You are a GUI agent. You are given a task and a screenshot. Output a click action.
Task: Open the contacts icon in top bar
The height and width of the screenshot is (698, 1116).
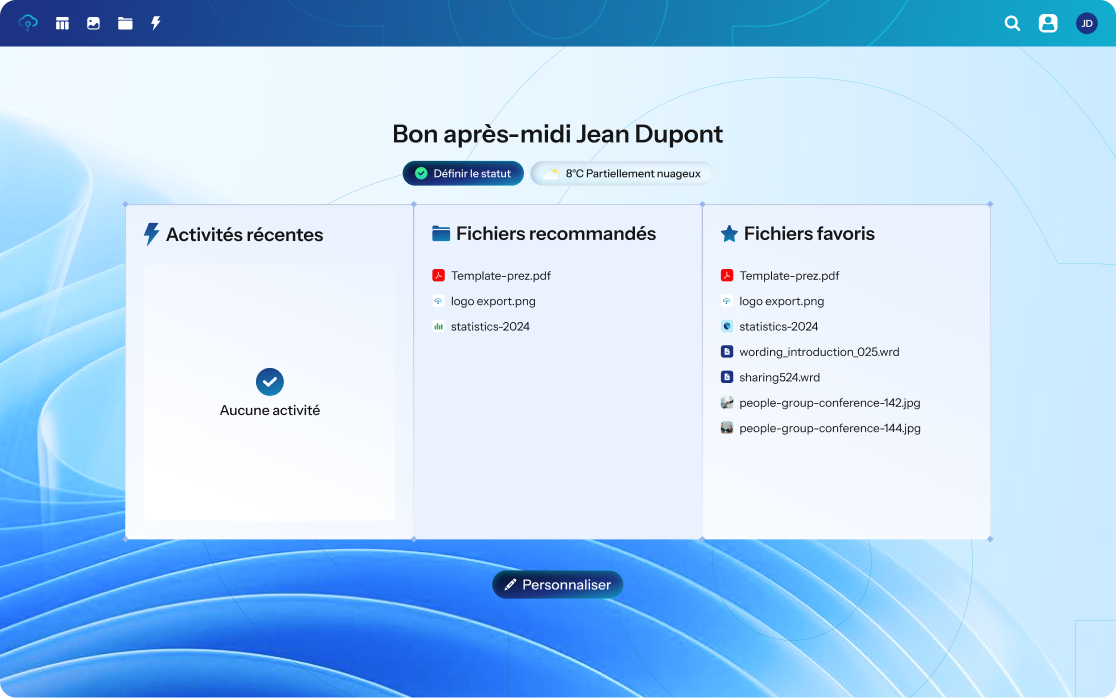point(1048,23)
